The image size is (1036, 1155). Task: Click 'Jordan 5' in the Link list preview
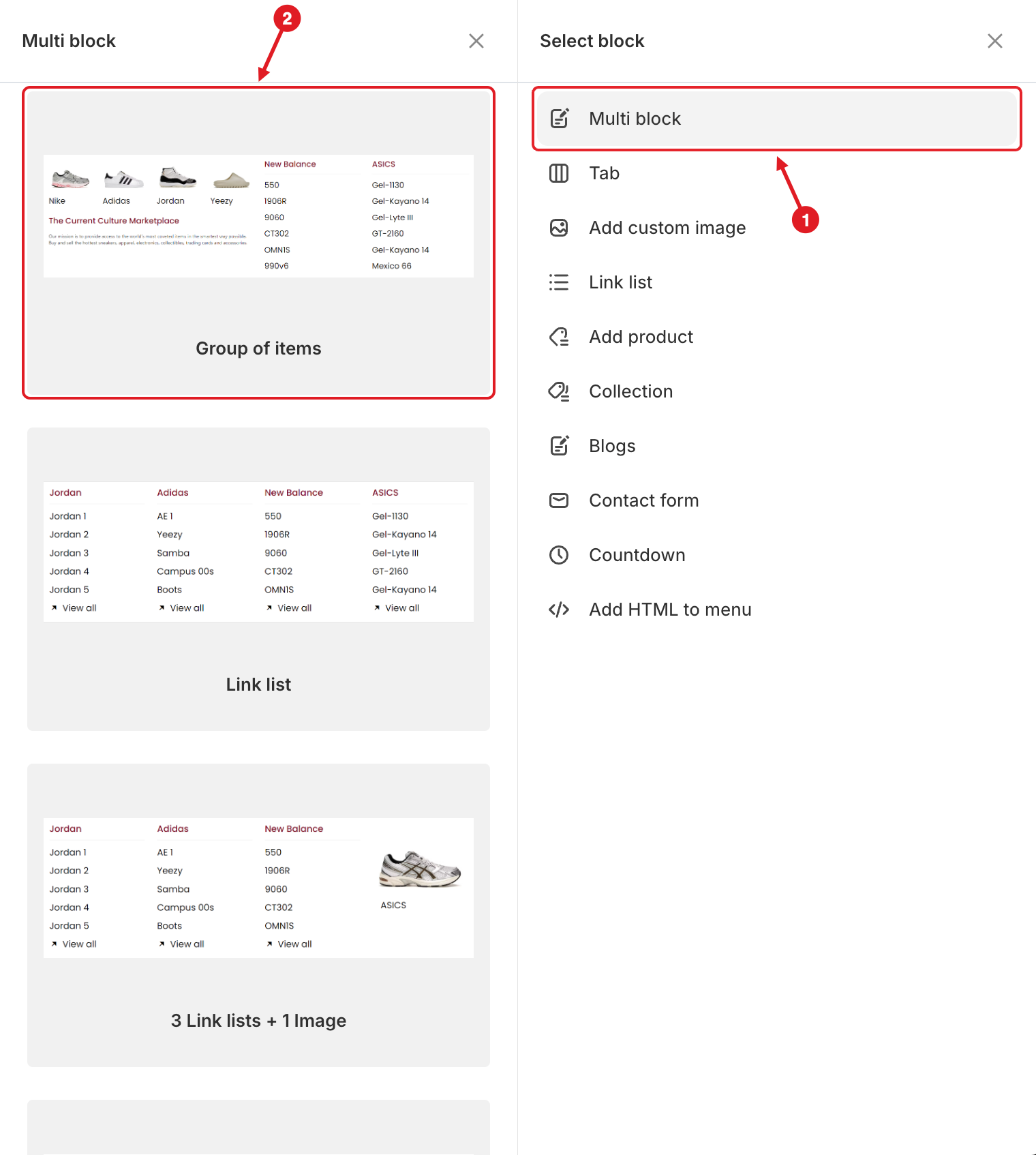[x=69, y=590]
